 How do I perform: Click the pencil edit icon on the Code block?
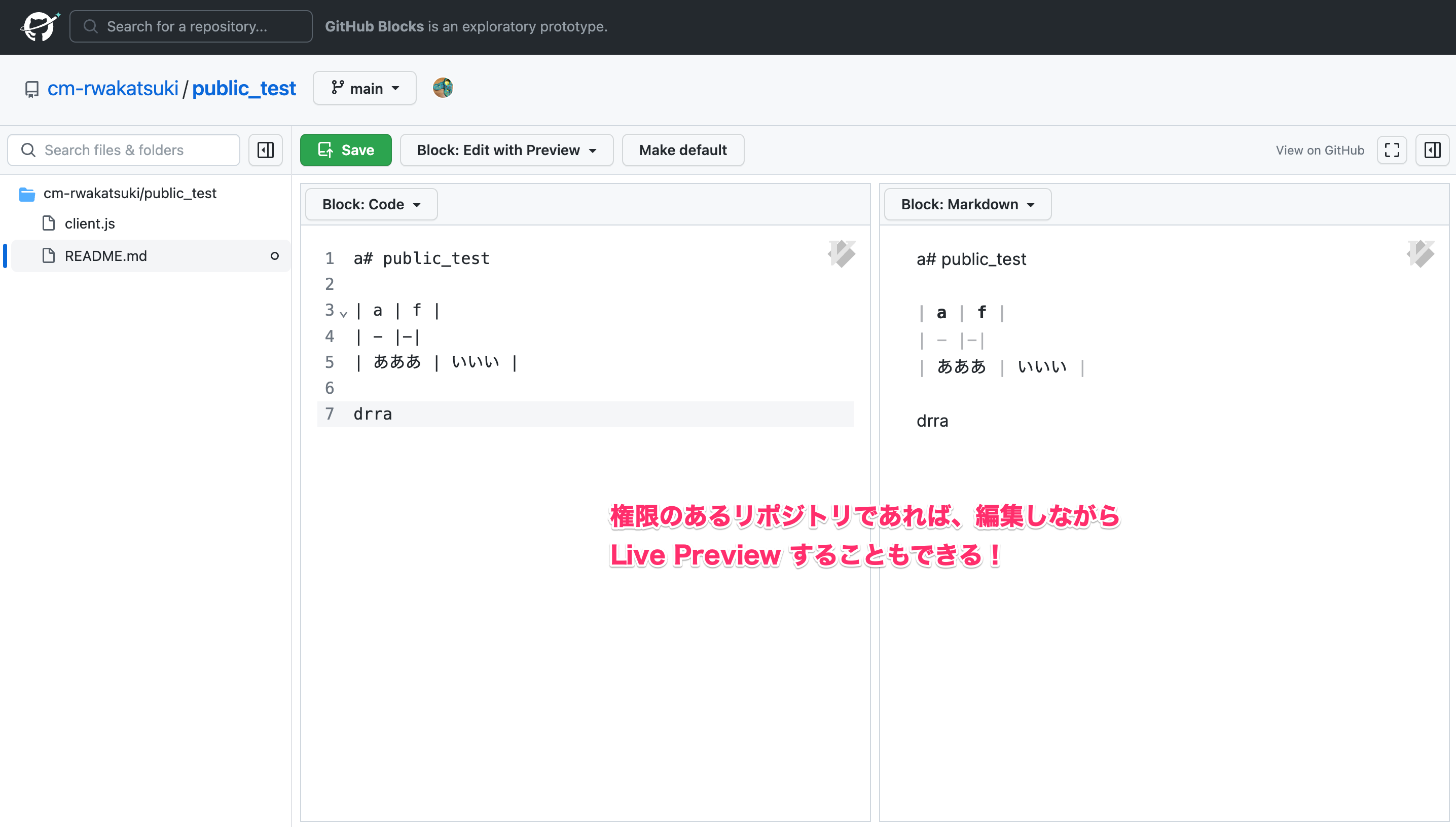842,254
